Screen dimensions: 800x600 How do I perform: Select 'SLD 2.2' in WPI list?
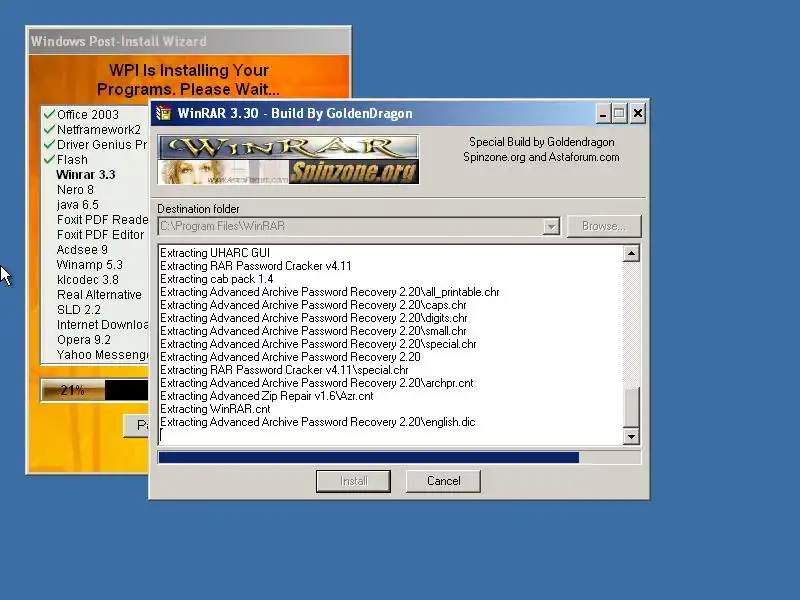point(79,310)
